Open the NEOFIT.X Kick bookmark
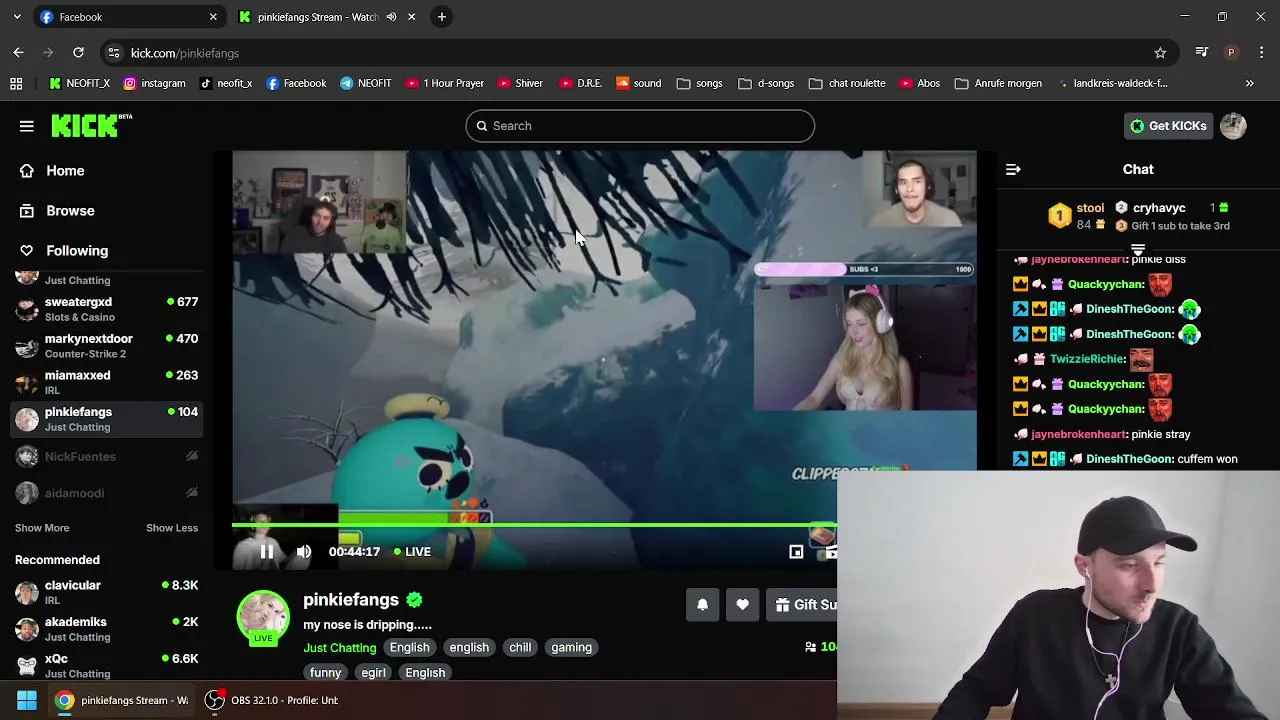 (80, 84)
